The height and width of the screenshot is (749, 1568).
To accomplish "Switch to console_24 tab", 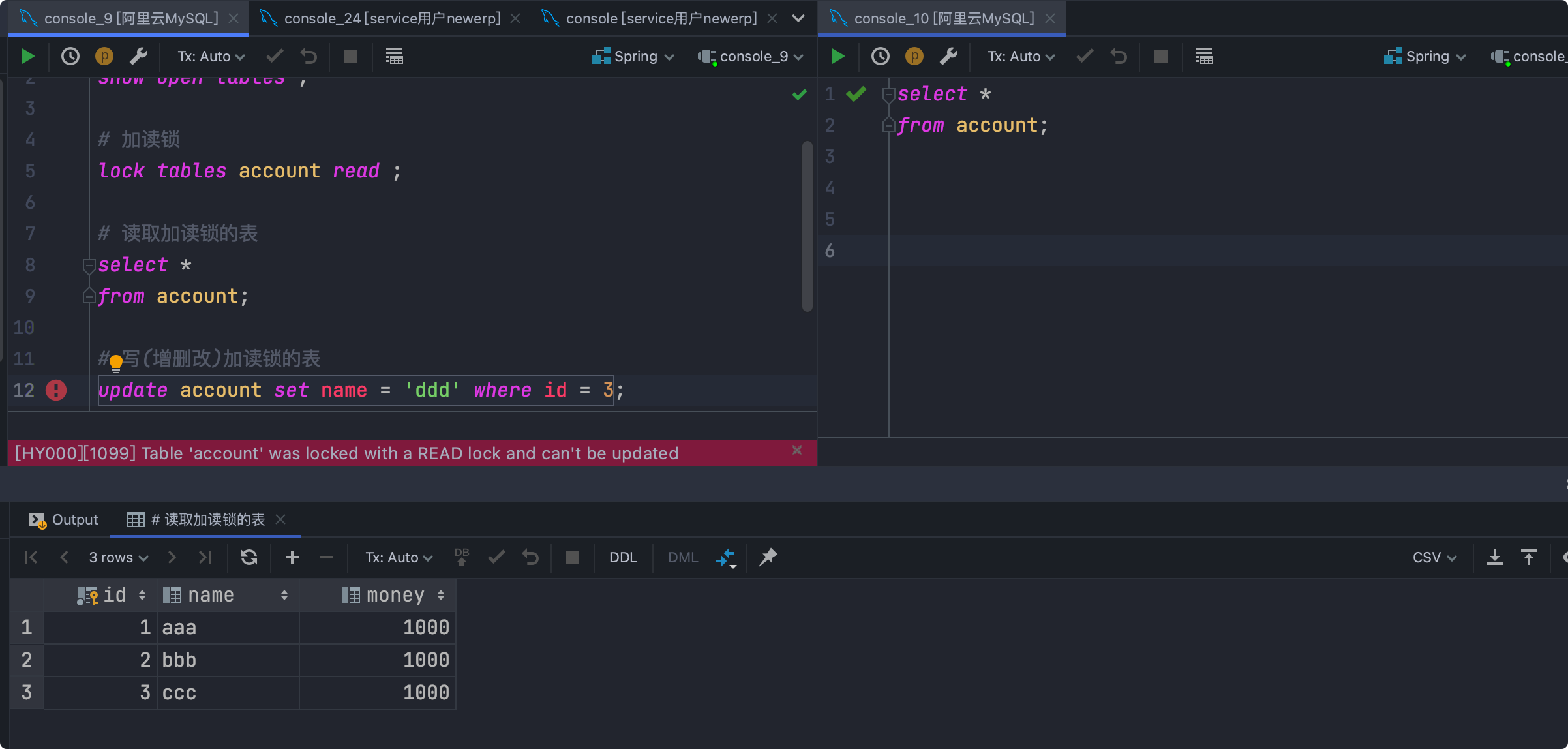I will point(391,18).
